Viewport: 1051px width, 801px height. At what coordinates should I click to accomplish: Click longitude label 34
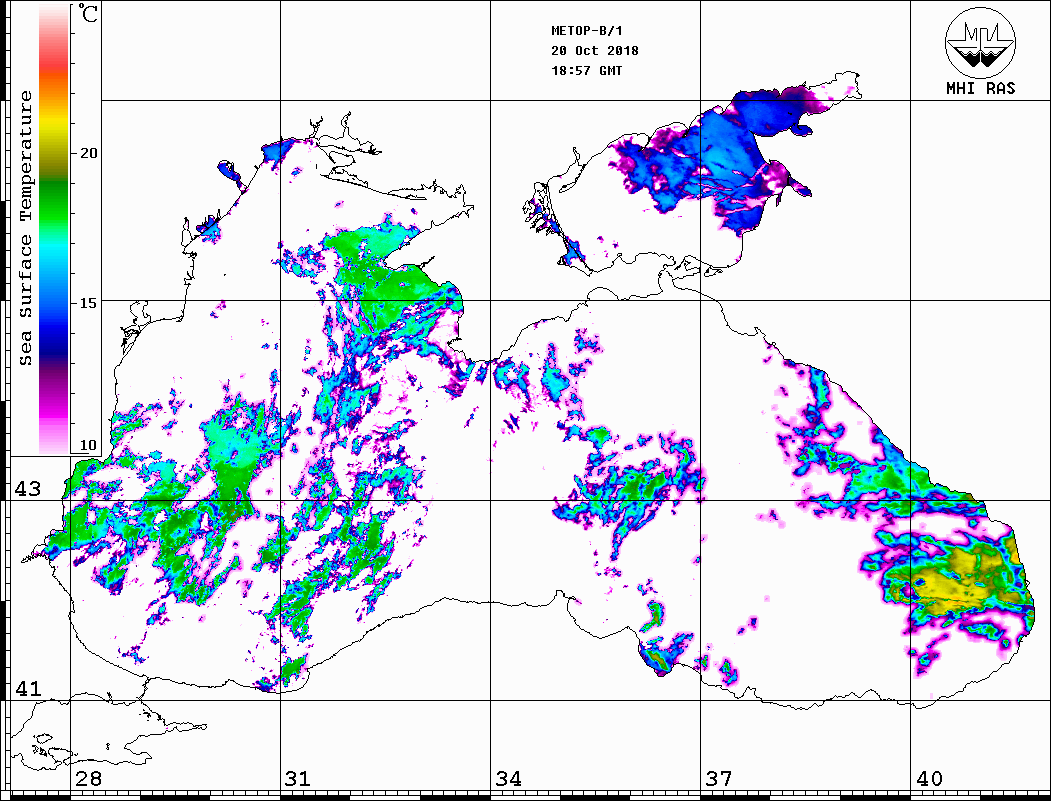(x=508, y=778)
